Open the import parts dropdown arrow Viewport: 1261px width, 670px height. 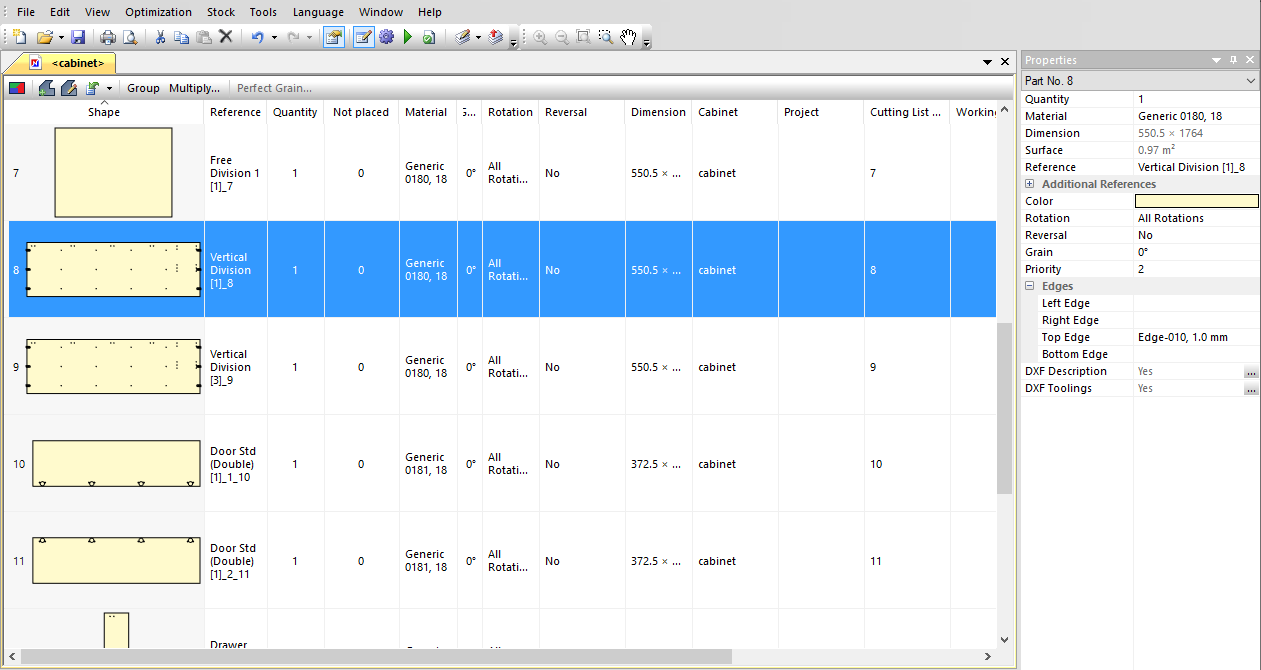click(x=109, y=88)
